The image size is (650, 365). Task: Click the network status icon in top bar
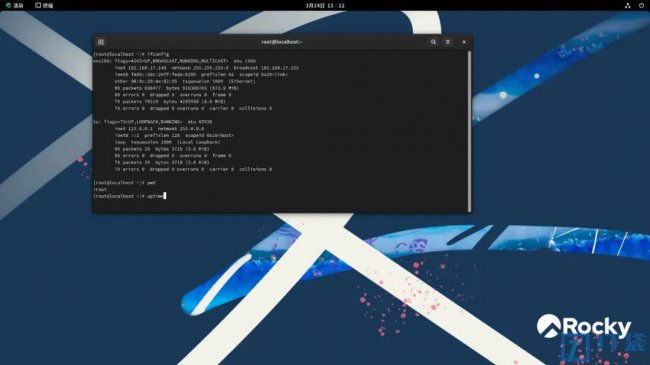point(628,5)
